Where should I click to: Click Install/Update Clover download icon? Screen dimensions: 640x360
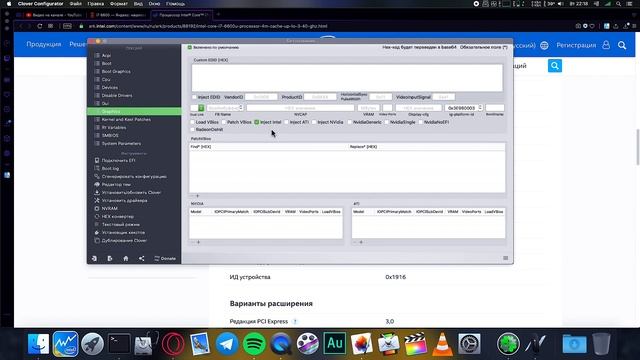(x=97, y=192)
